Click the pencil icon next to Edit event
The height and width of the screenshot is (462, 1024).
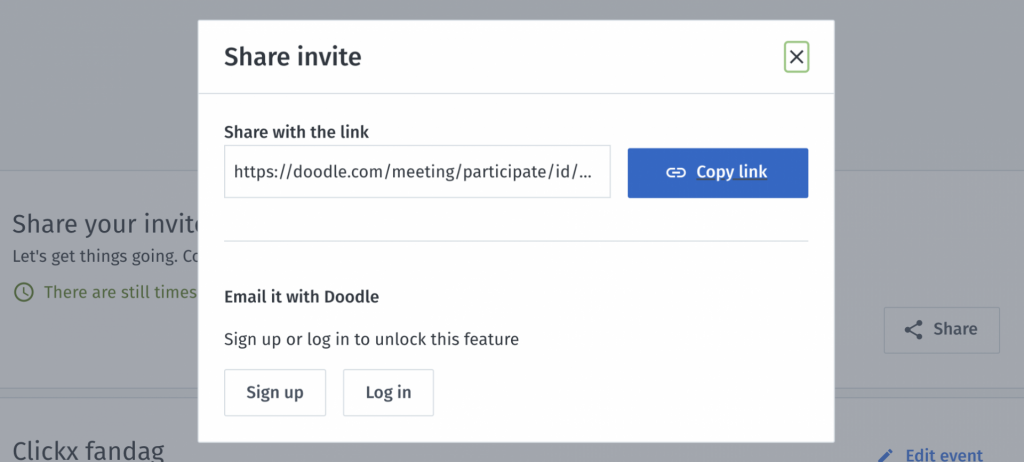click(885, 455)
